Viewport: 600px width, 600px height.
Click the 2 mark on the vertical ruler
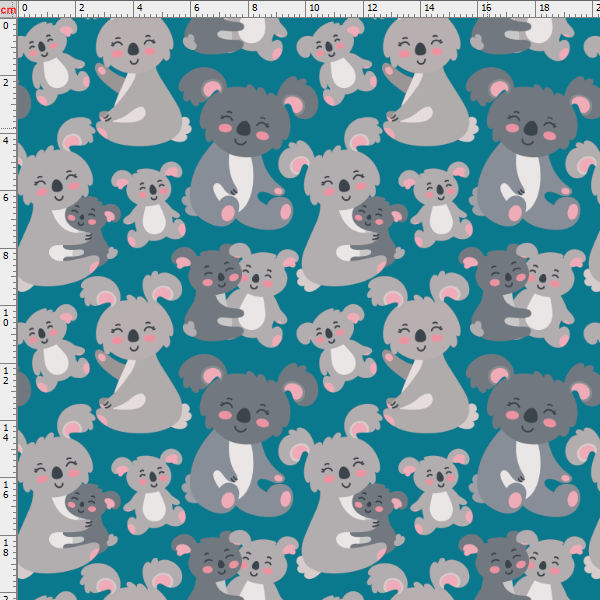[x=6, y=83]
